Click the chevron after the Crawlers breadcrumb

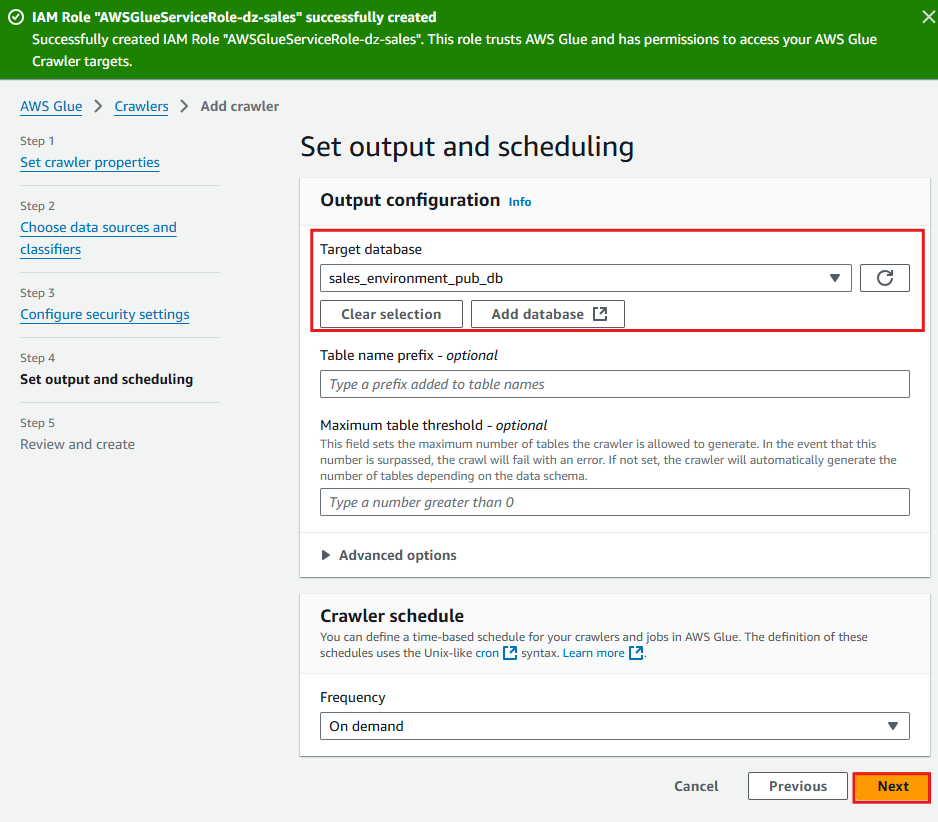184,106
